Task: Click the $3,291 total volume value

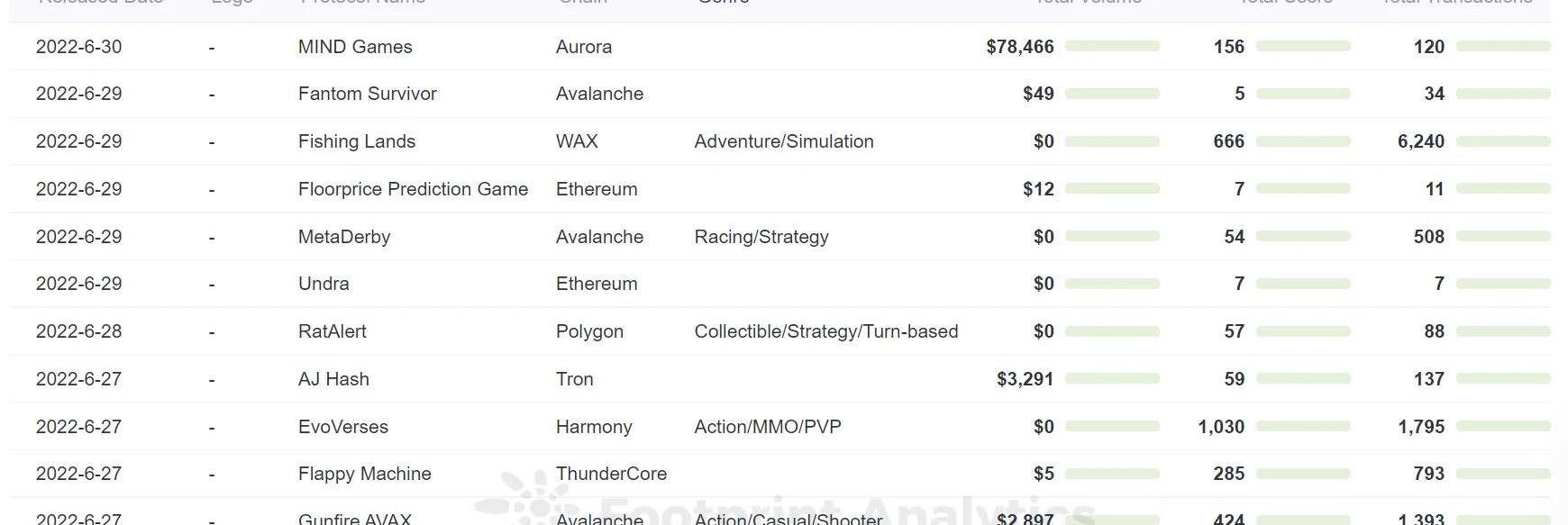Action: (1025, 379)
